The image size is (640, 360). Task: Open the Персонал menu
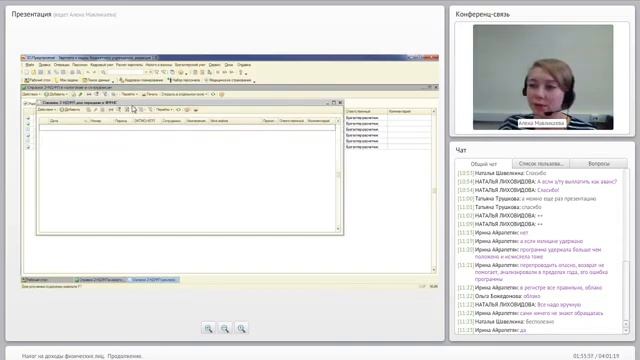(80, 65)
